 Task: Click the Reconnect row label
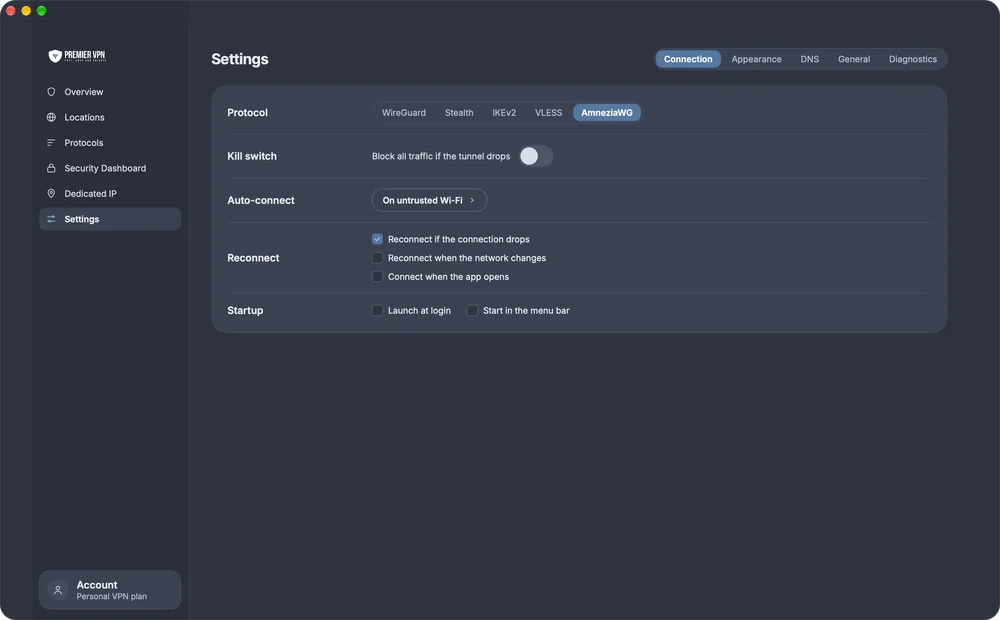(253, 258)
